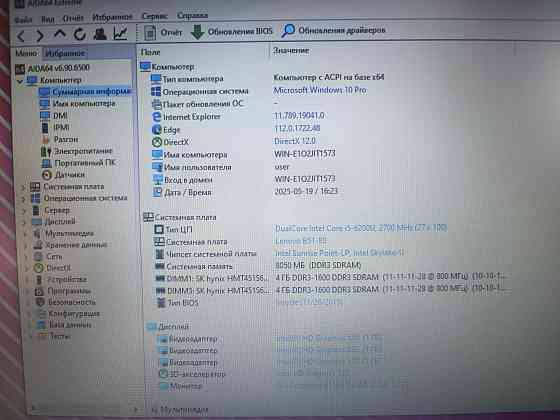560x420 pixels.
Task: Click the Конфигурация icon in tree
Action: click(x=41, y=314)
